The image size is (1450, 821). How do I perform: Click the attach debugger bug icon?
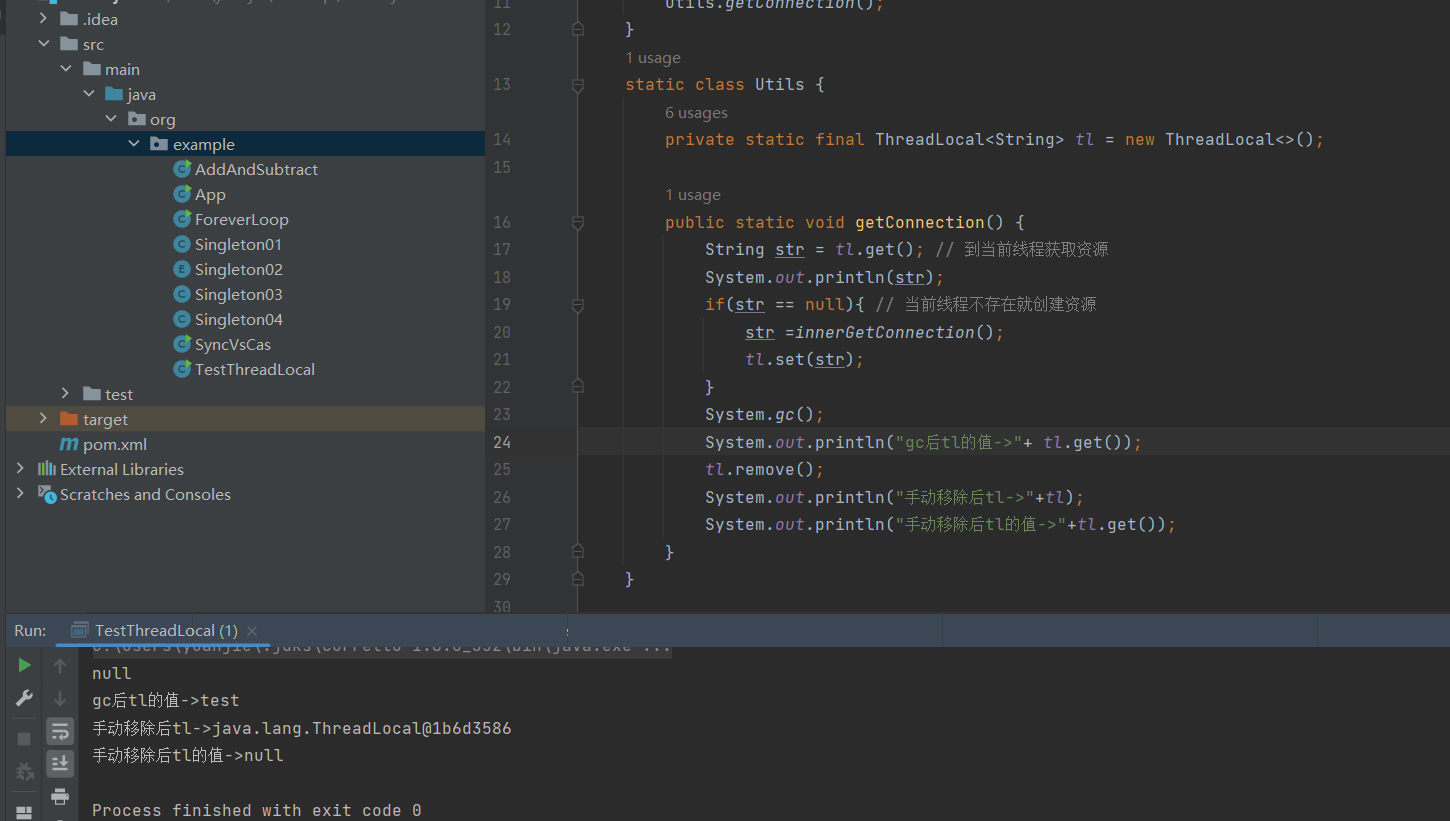(x=24, y=772)
